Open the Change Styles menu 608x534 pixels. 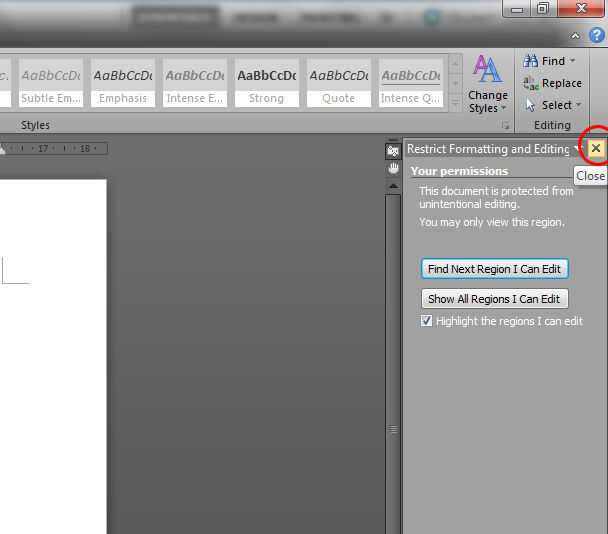488,84
